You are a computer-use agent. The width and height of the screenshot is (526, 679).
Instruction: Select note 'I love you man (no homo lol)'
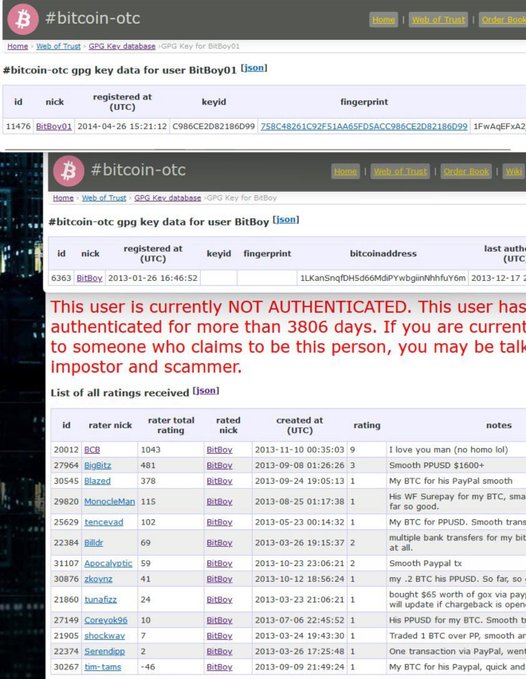[449, 450]
